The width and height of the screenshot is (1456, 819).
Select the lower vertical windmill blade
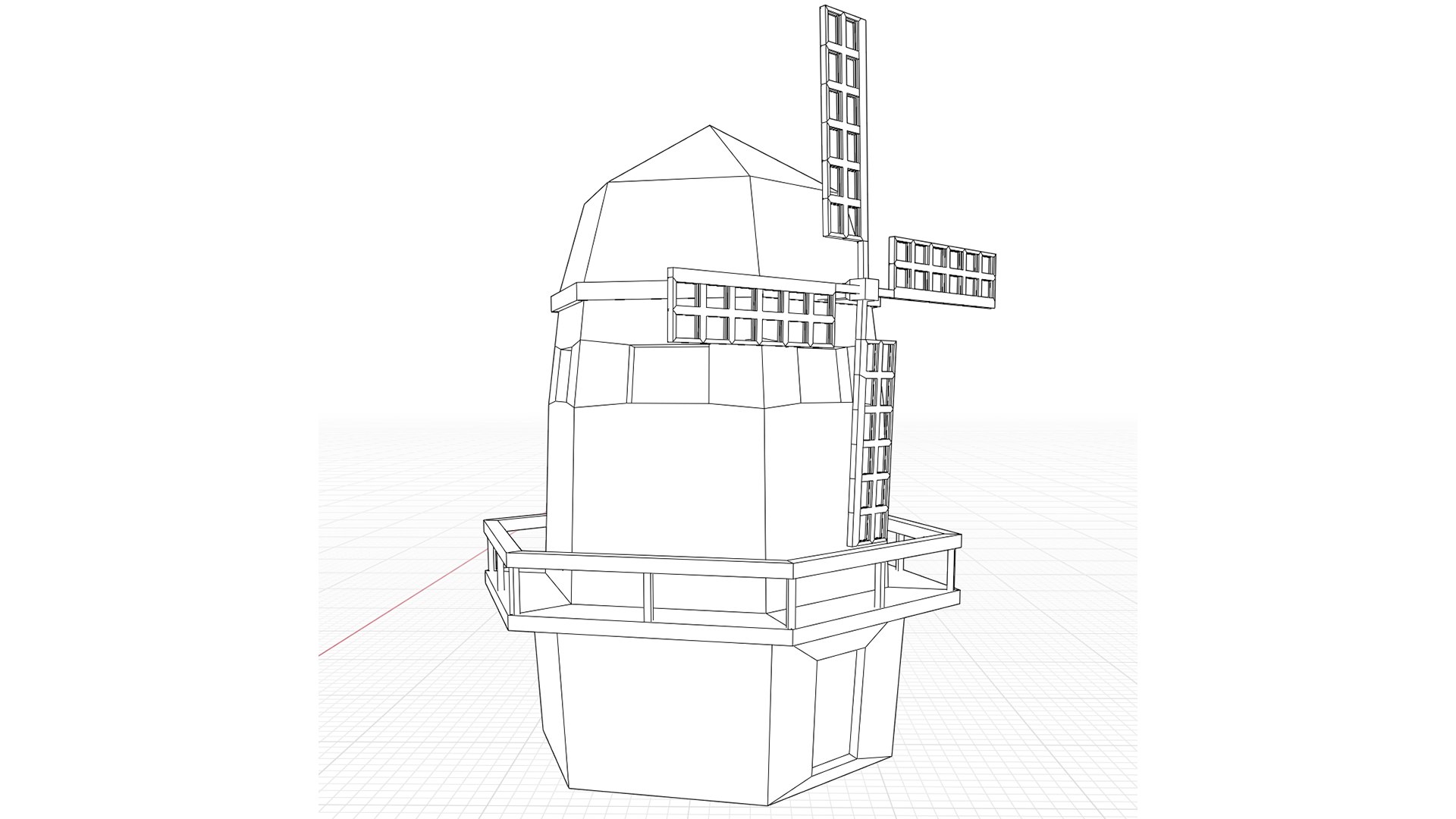(x=874, y=442)
